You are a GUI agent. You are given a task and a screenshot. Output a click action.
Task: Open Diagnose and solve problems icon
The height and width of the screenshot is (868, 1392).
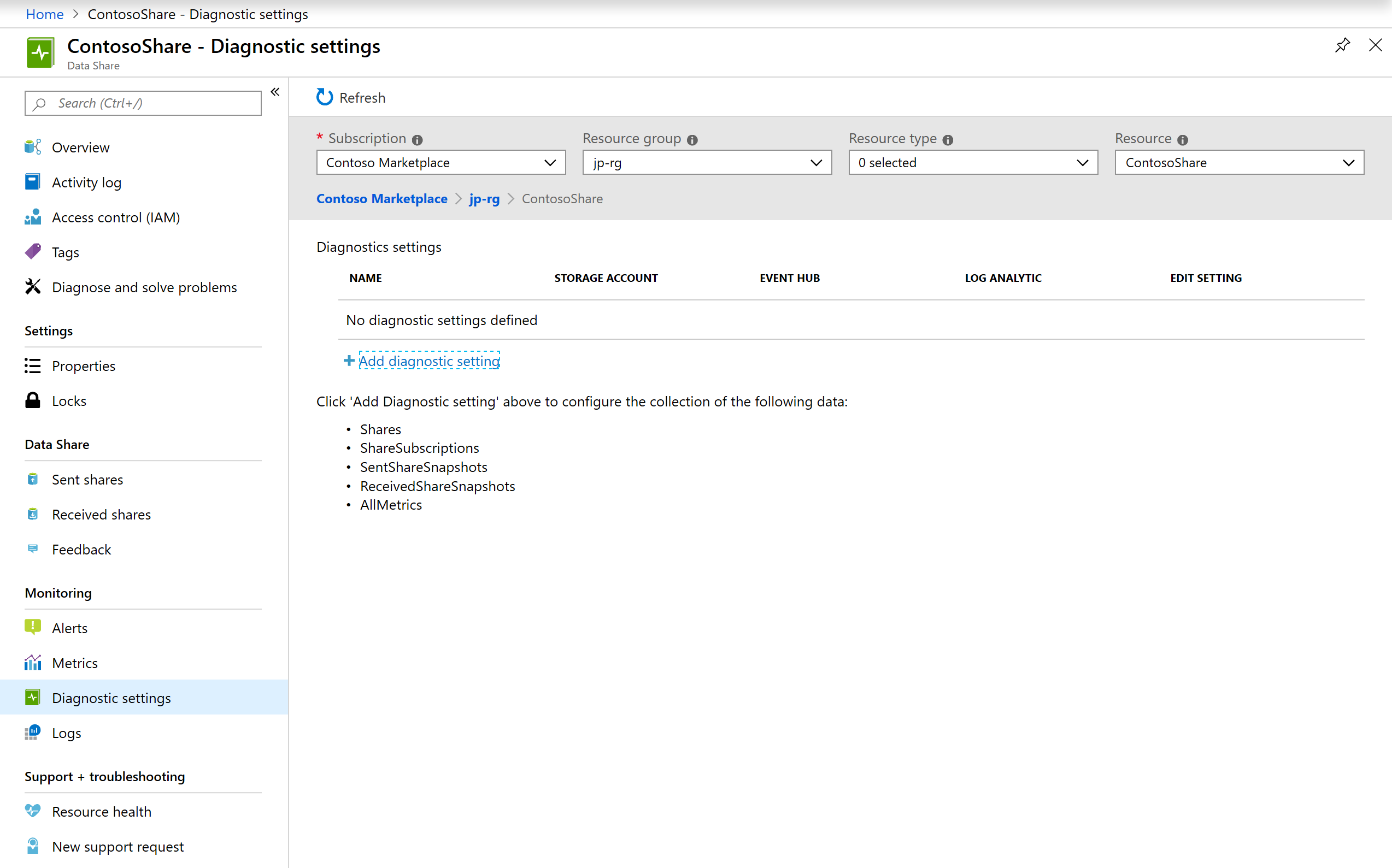pyautogui.click(x=33, y=286)
